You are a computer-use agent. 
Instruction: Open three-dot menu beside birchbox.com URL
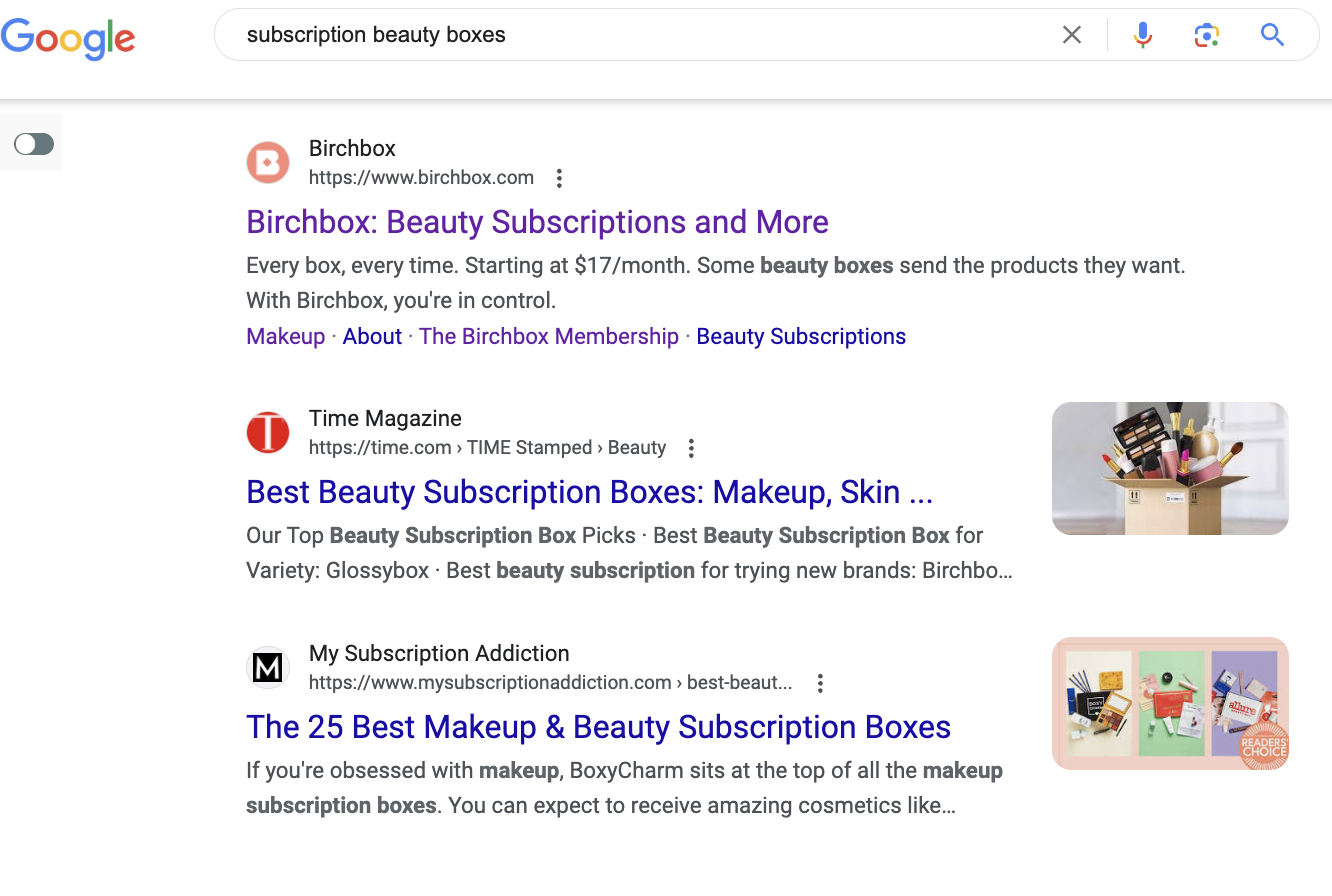pyautogui.click(x=559, y=178)
